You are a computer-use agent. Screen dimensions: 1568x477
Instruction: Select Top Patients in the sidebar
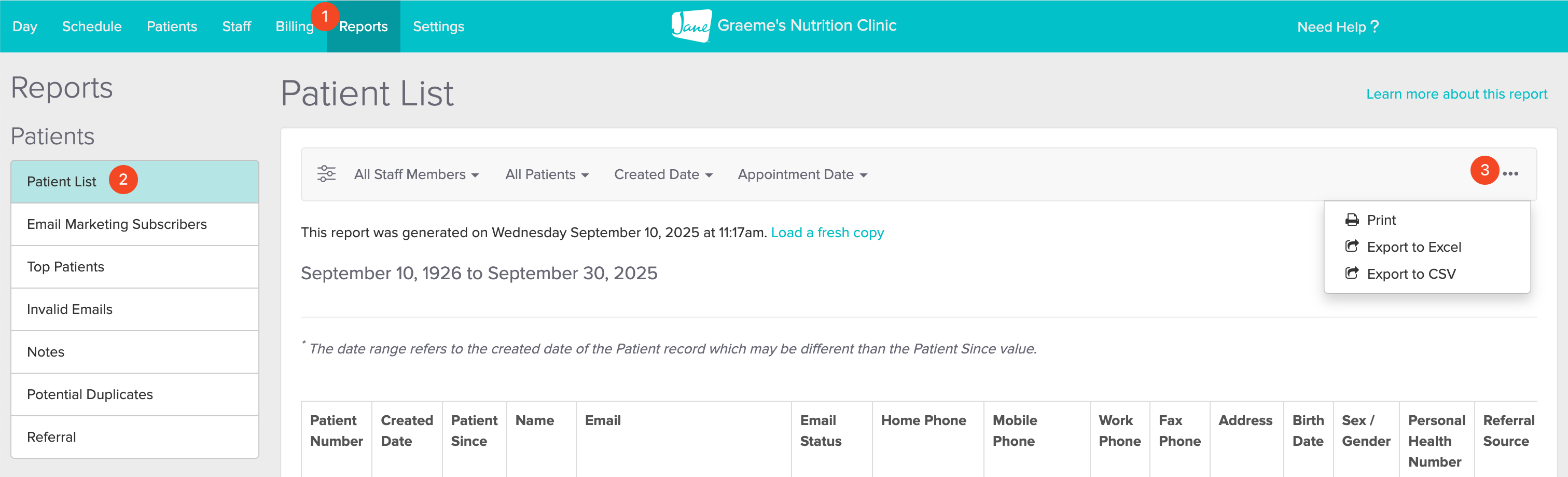point(65,266)
